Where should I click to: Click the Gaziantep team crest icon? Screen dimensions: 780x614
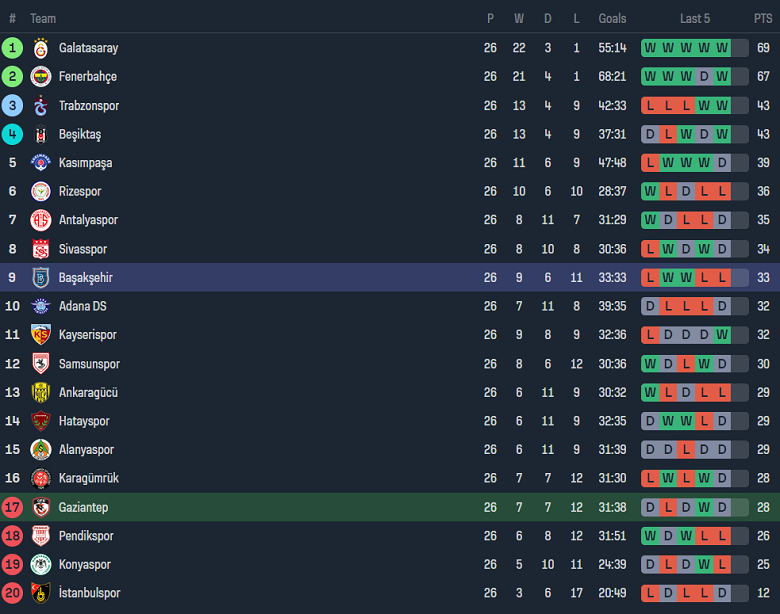pyautogui.click(x=41, y=507)
